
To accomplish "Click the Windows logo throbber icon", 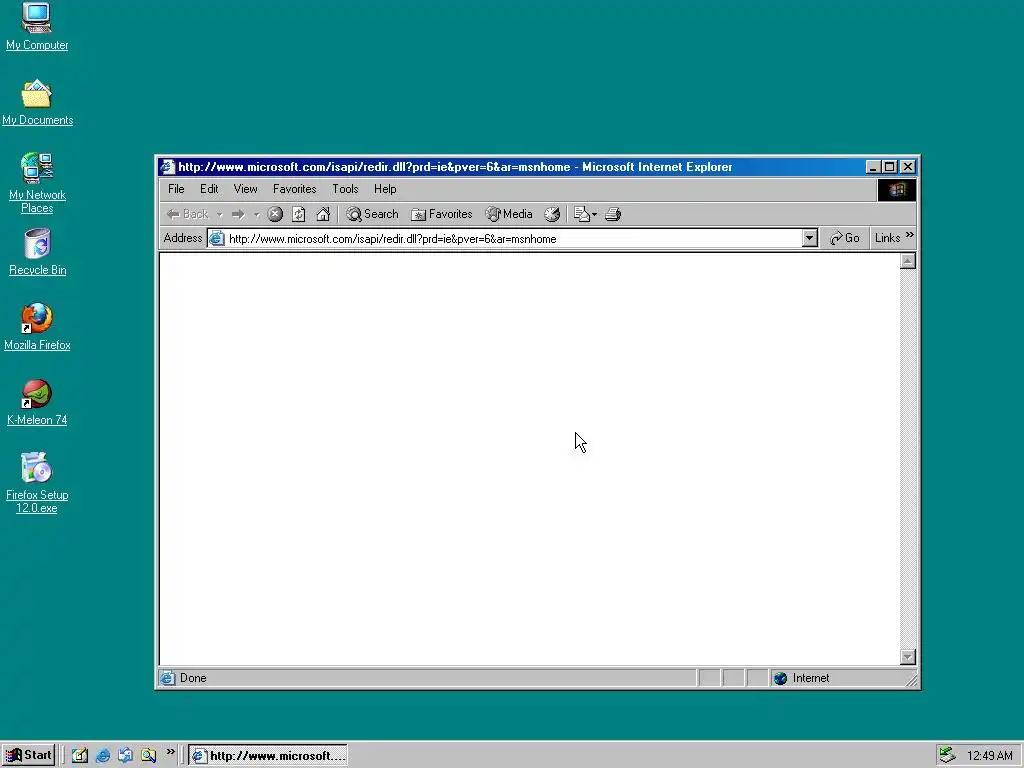I will 897,190.
